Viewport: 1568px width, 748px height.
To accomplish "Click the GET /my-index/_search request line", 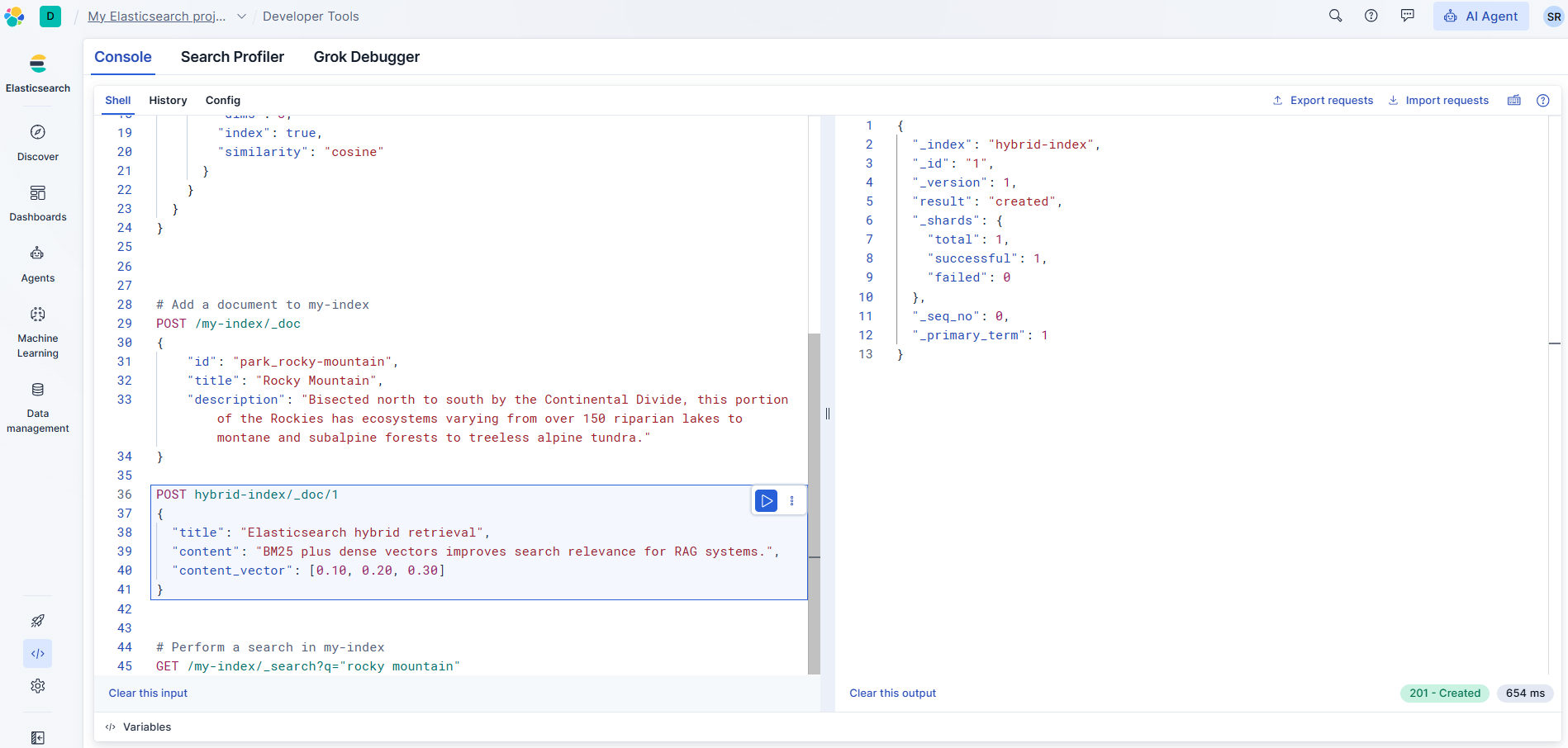I will (x=308, y=666).
